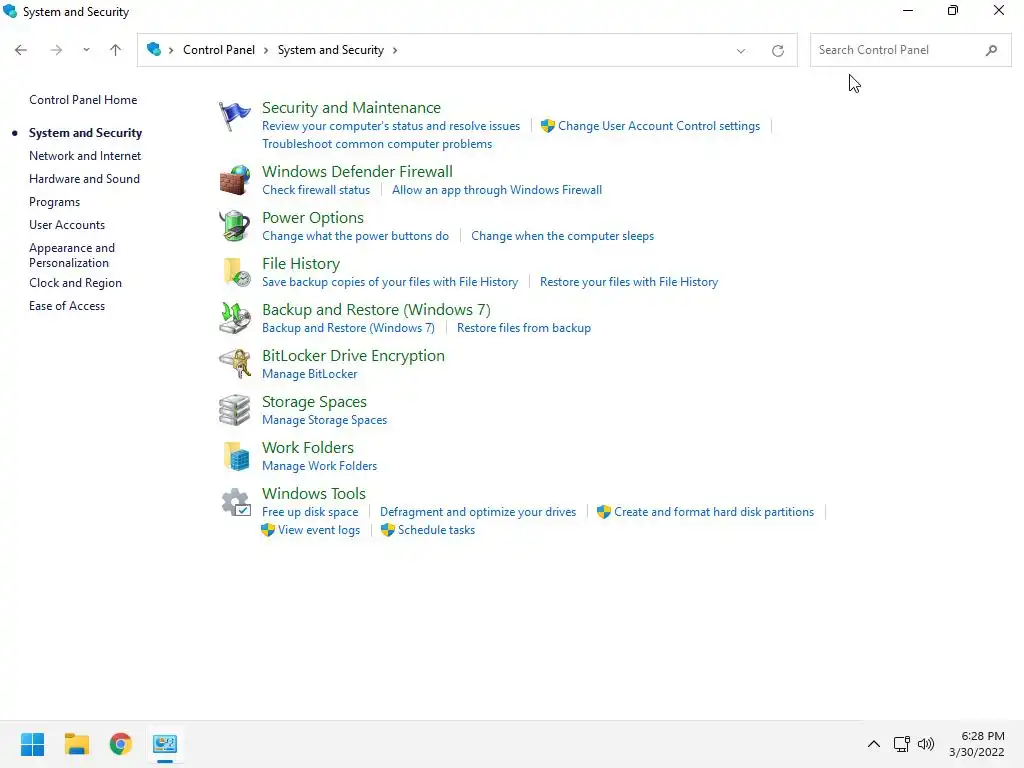Open Ease of Access category

tap(67, 306)
